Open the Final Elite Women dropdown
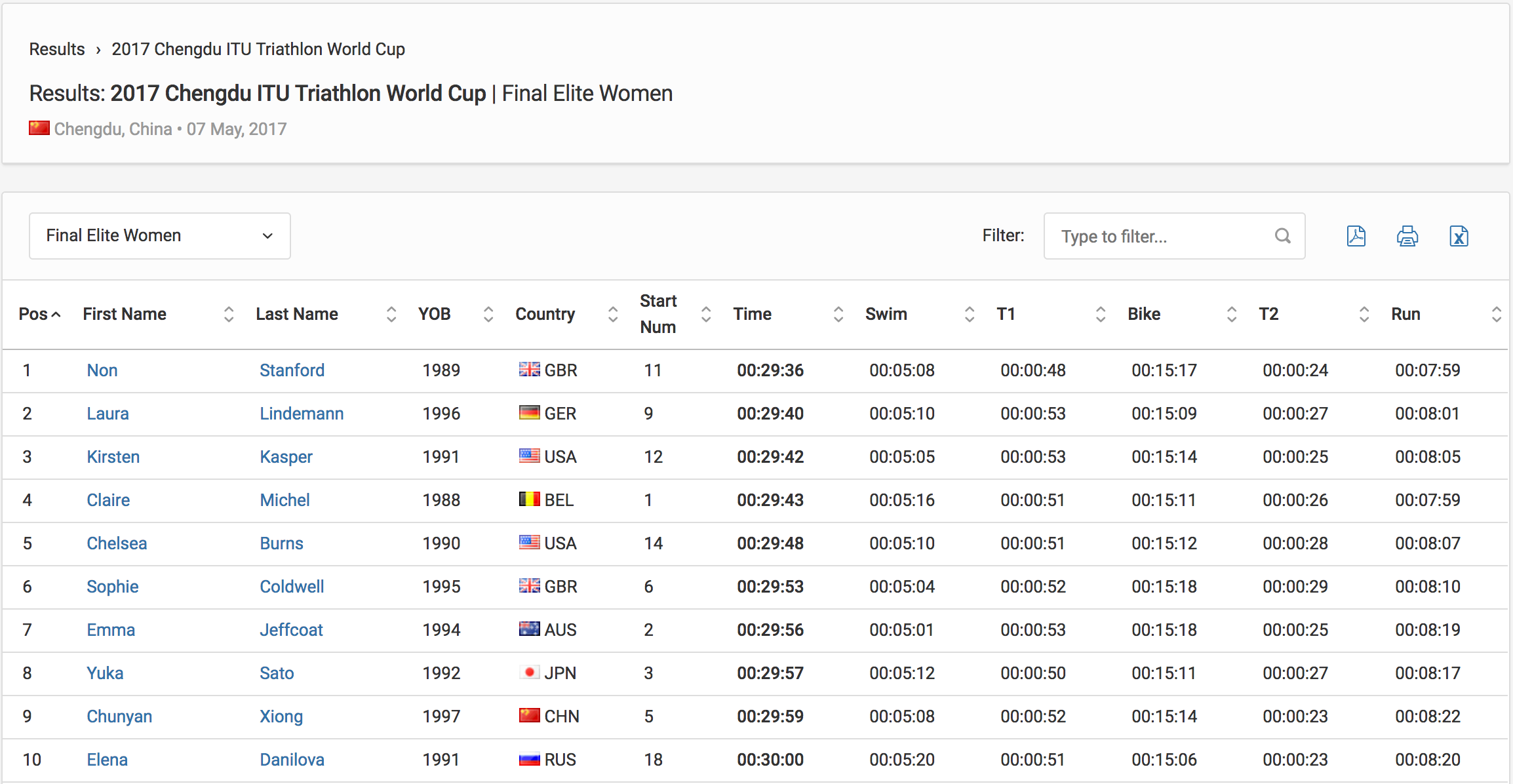The width and height of the screenshot is (1513, 784). coord(160,236)
